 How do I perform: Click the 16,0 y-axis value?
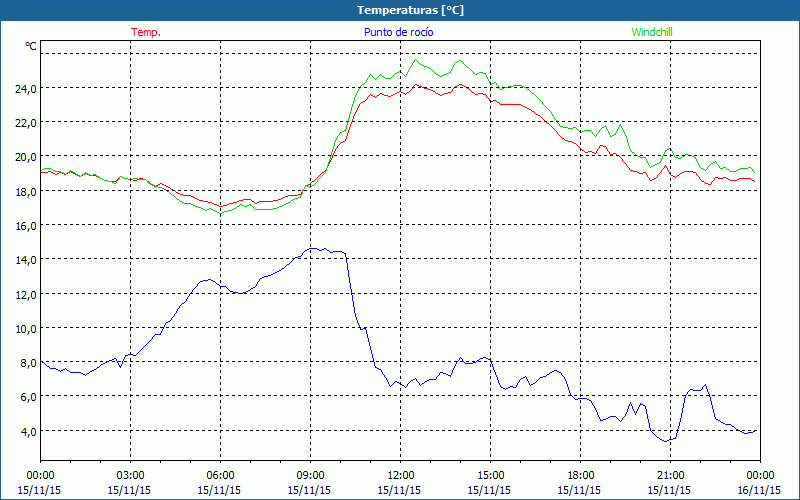26,226
